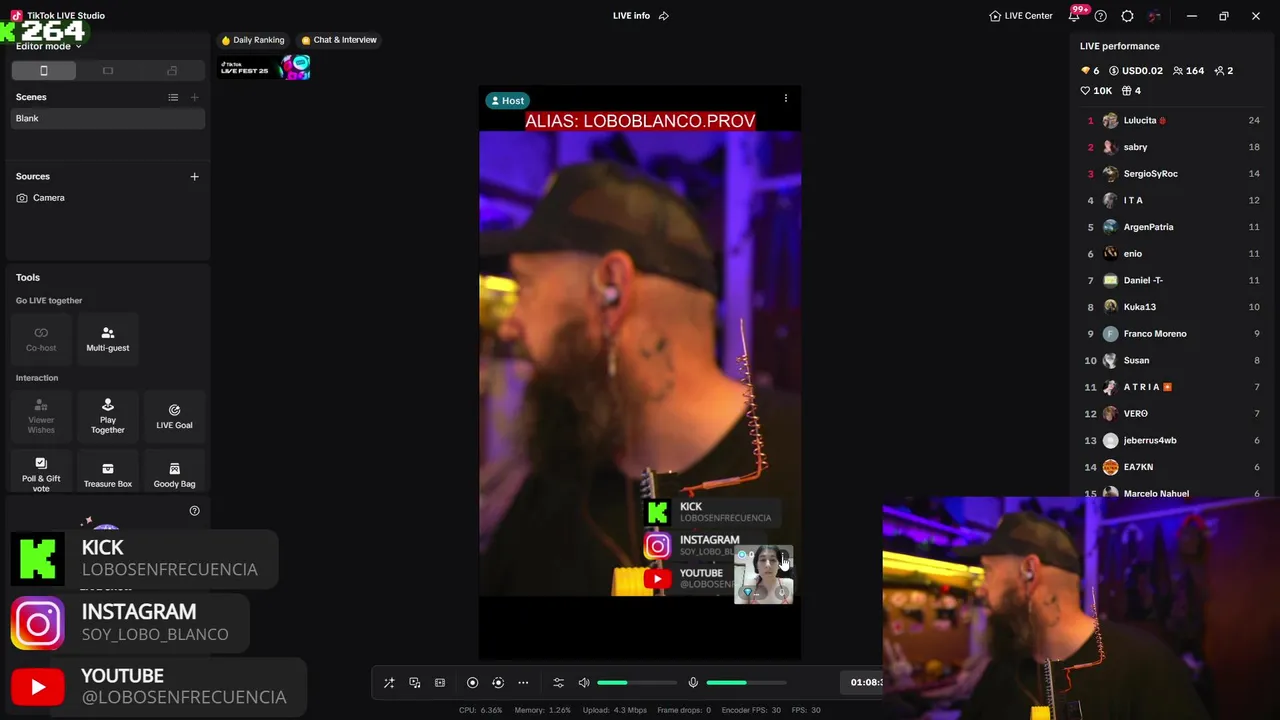Image resolution: width=1280 pixels, height=720 pixels.
Task: Add a new scene with plus icon
Action: [195, 97]
